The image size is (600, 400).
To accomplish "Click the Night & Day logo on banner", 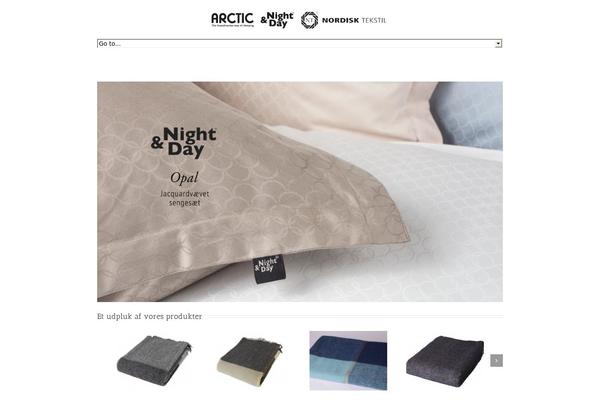I will (184, 143).
